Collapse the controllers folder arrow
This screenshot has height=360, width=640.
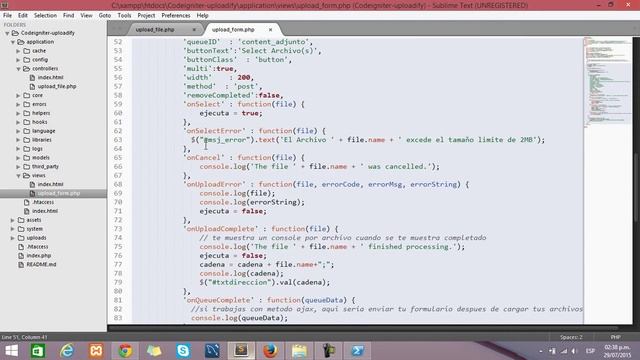click(x=18, y=69)
